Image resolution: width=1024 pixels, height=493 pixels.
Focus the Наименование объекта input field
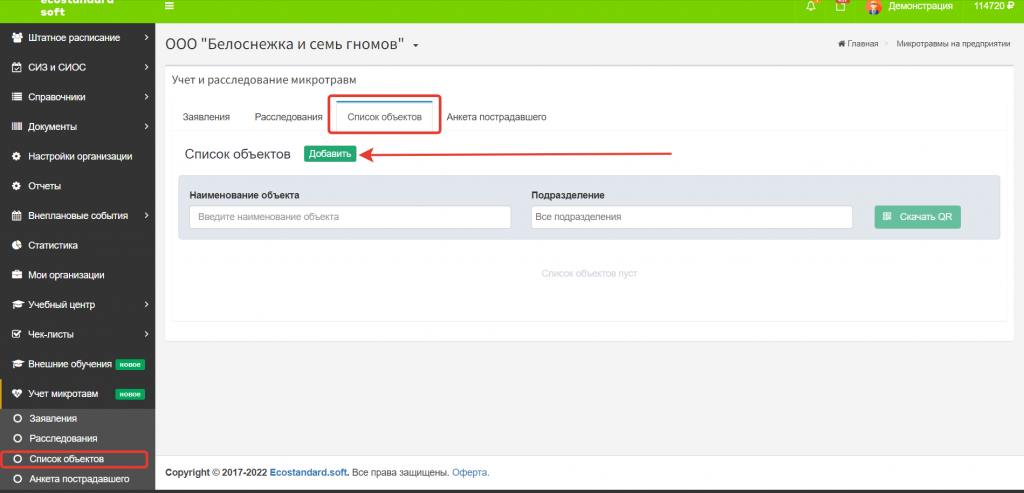tap(350, 217)
